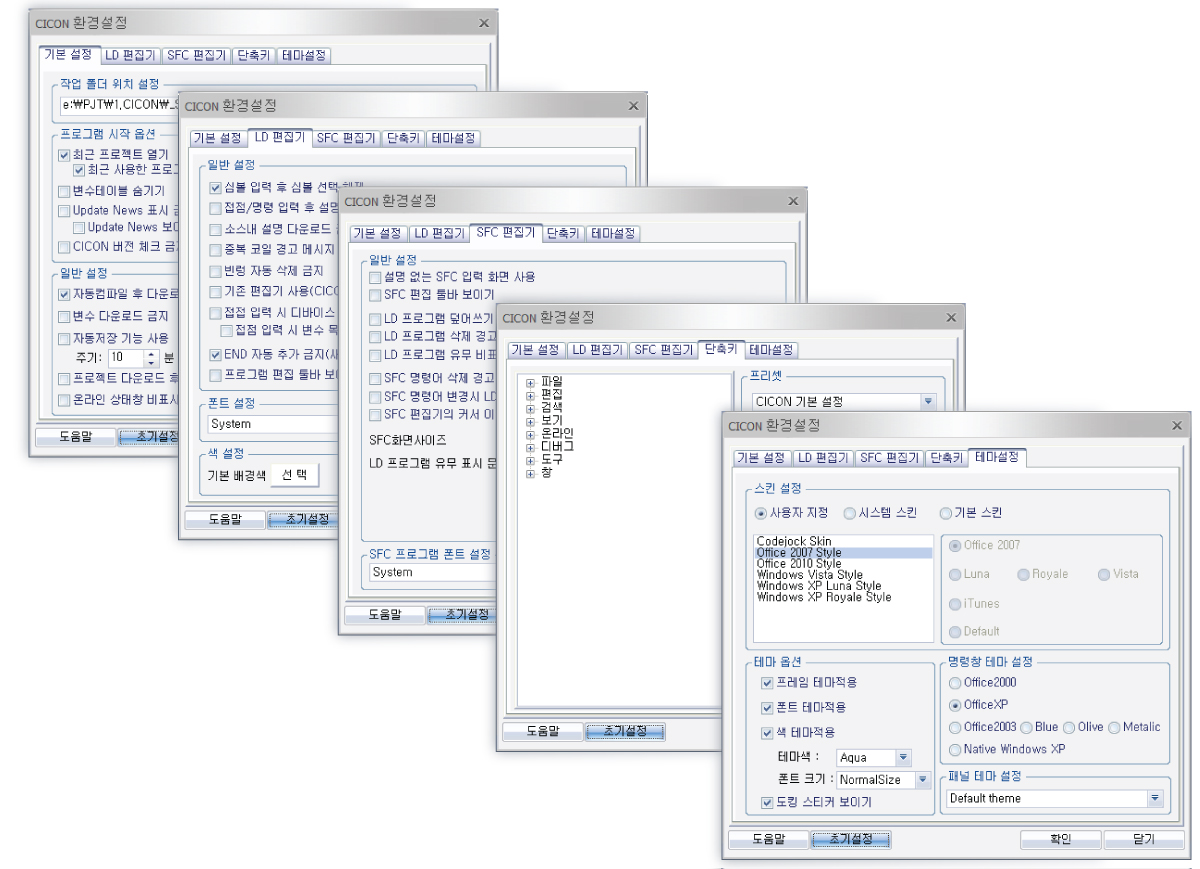
Task: Enable 자동저장 기능 사용 checkbox
Action: pos(64,338)
